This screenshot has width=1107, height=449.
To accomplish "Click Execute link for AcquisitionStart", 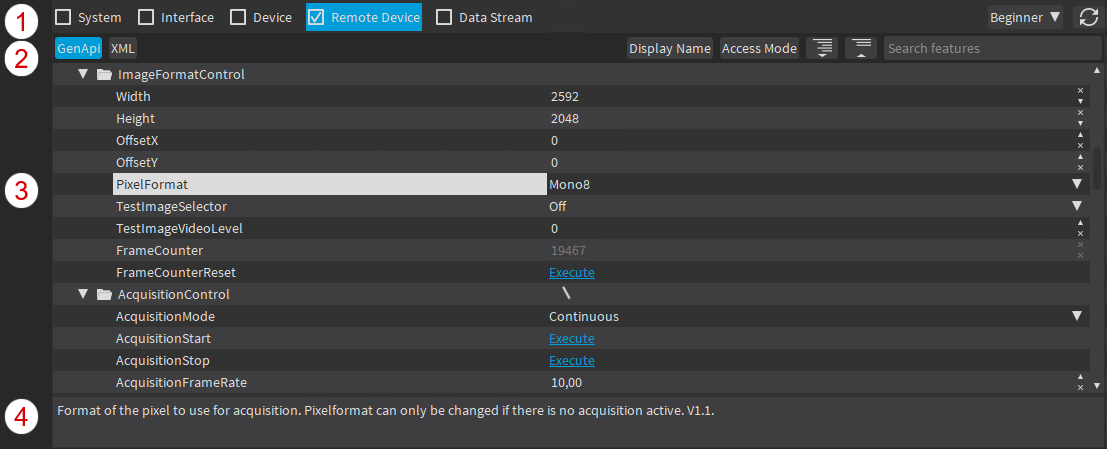I will point(572,338).
